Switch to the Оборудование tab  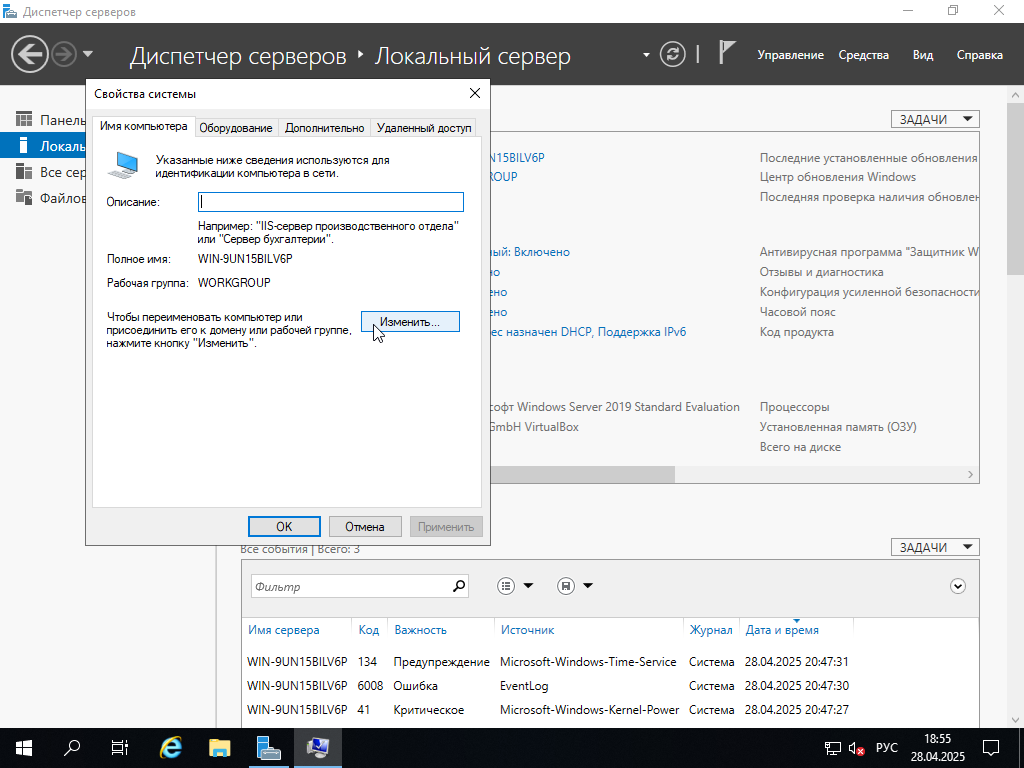click(236, 128)
